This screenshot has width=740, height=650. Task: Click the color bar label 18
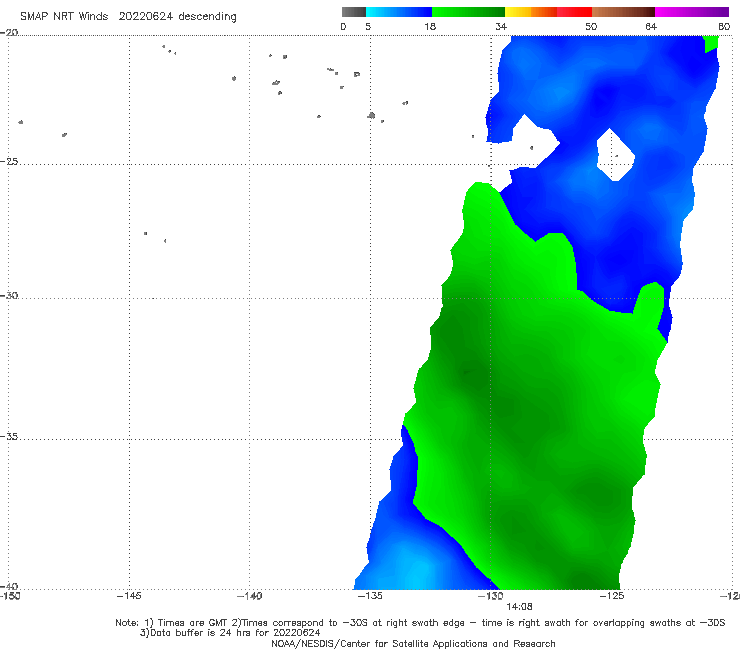click(x=430, y=27)
